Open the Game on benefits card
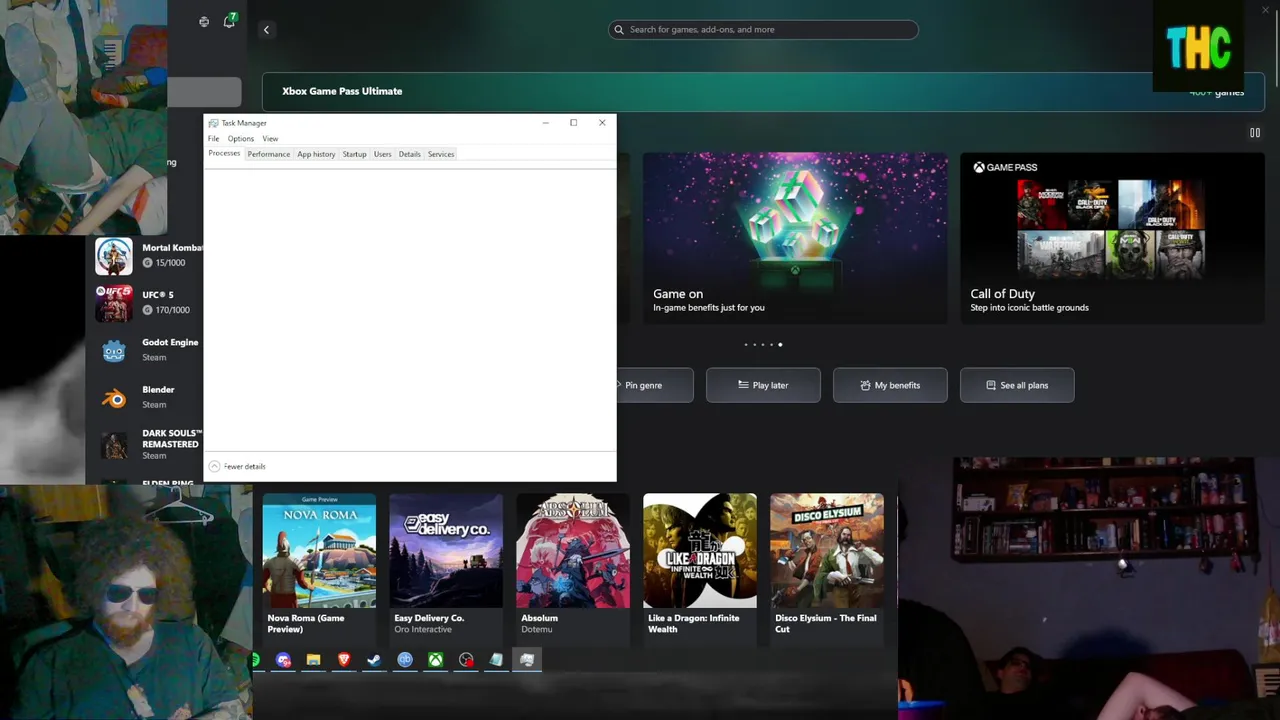The image size is (1280, 720). pos(795,238)
